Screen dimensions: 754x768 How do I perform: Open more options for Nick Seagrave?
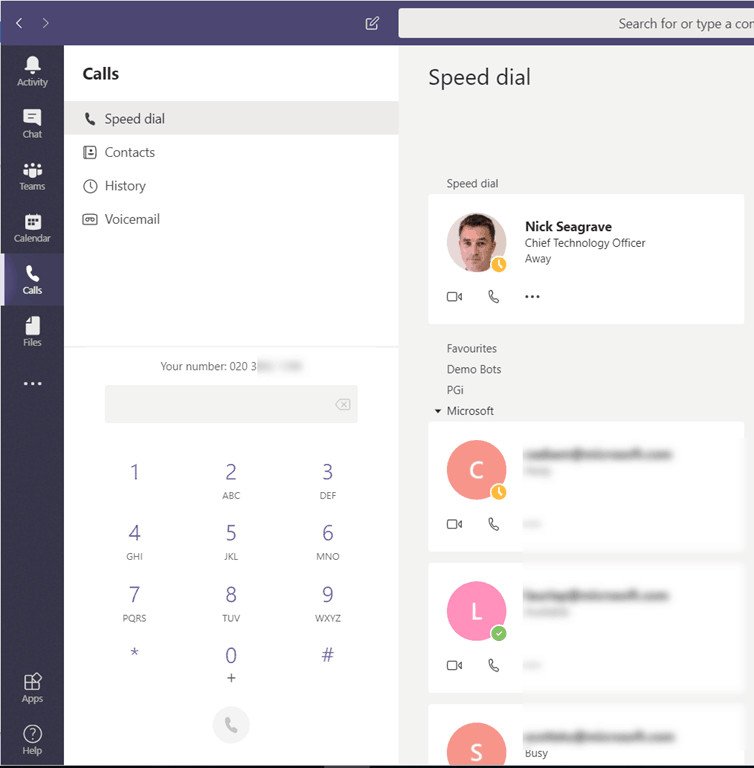(x=532, y=296)
